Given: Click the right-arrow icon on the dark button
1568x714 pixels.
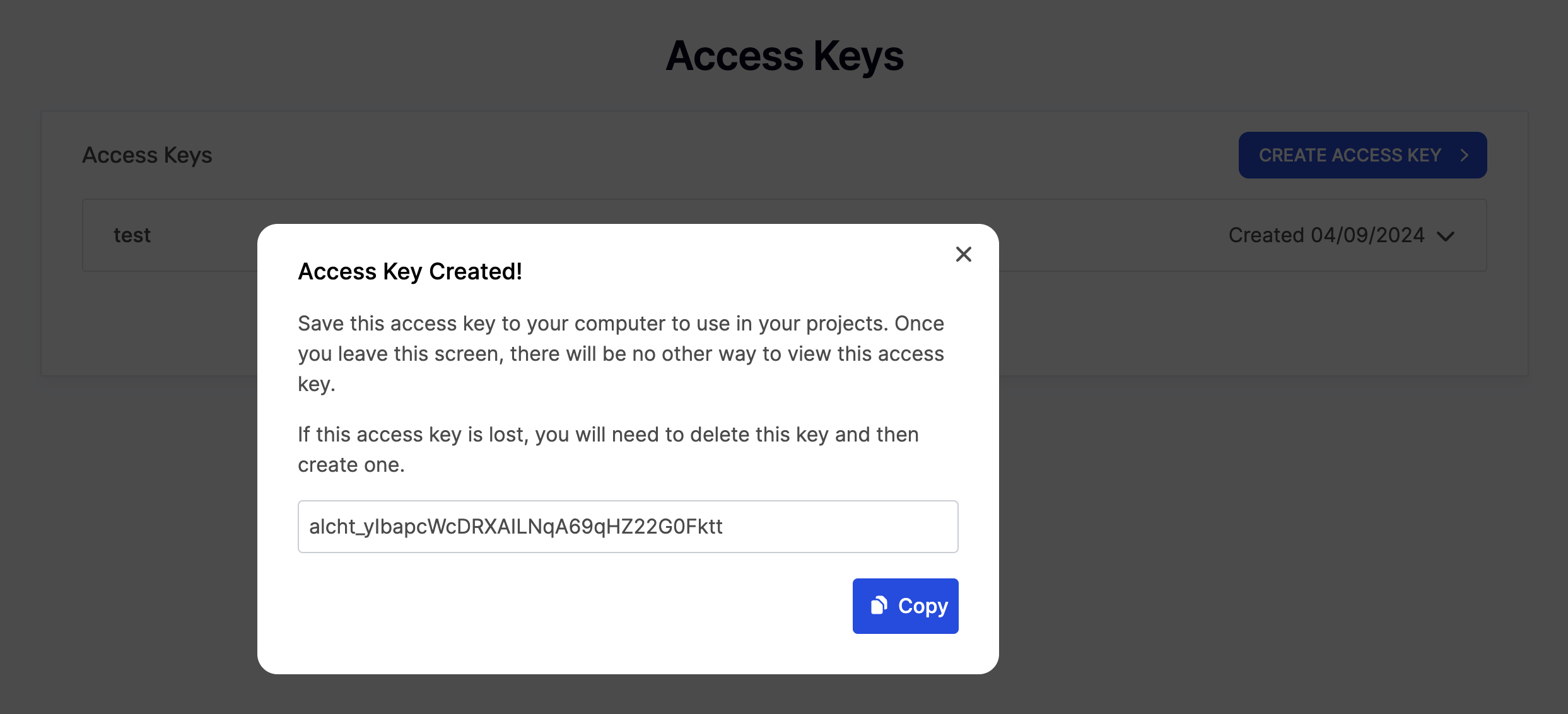Looking at the screenshot, I should (x=1465, y=155).
